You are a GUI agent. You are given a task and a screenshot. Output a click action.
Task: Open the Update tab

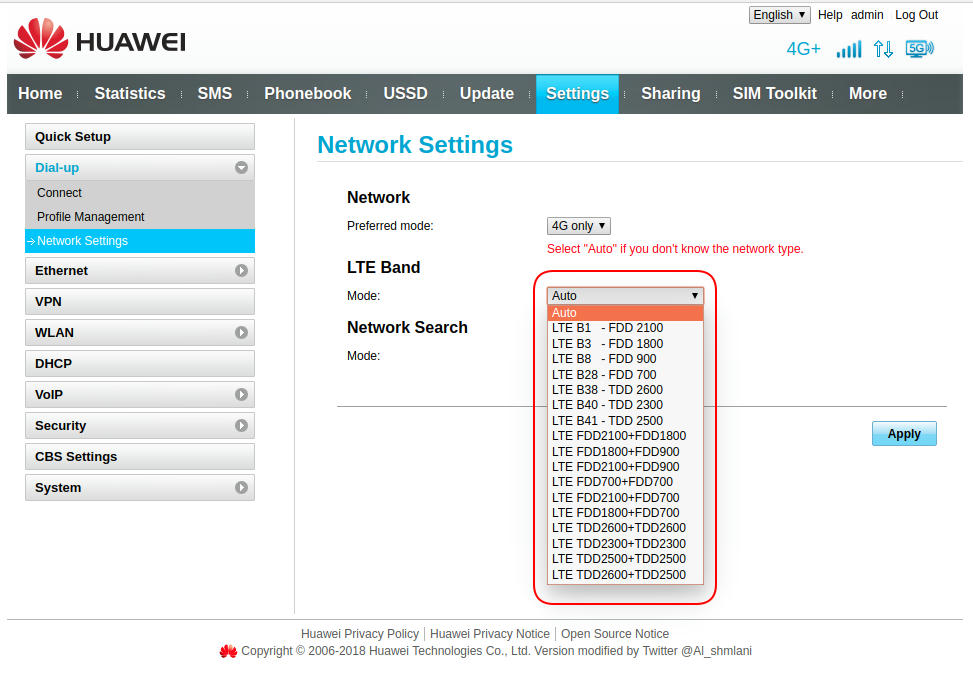(x=486, y=94)
